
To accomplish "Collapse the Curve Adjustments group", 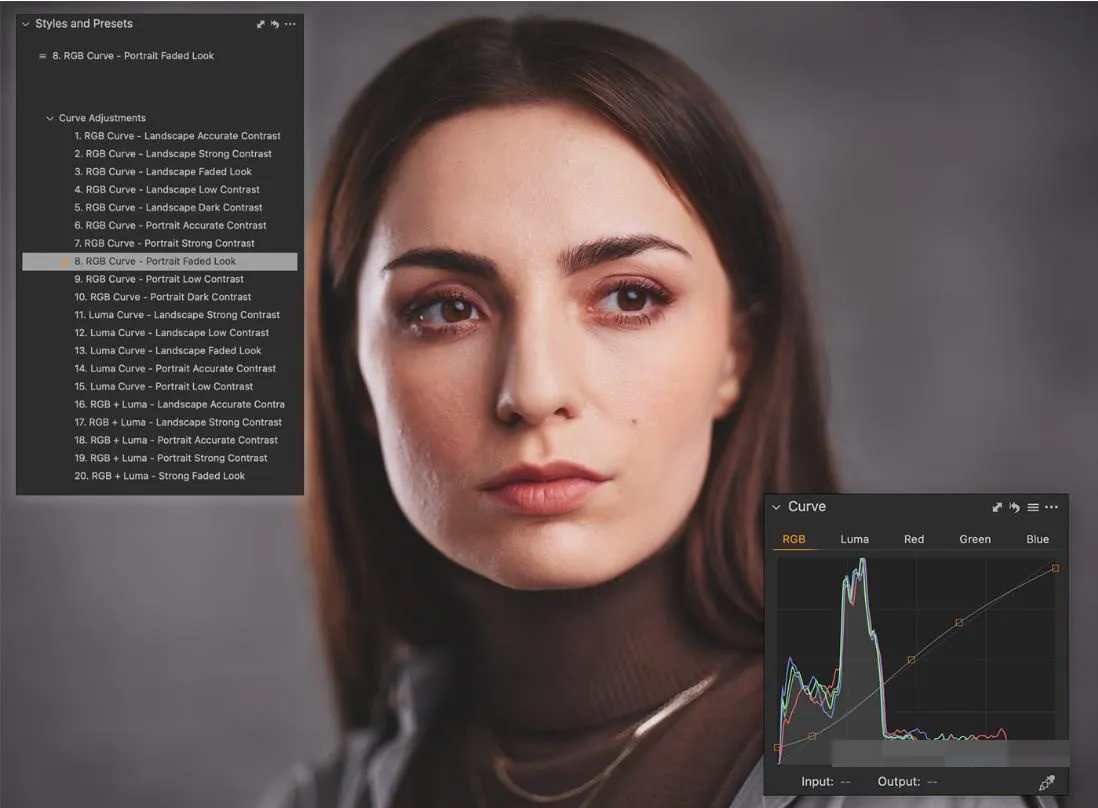I will tap(49, 118).
